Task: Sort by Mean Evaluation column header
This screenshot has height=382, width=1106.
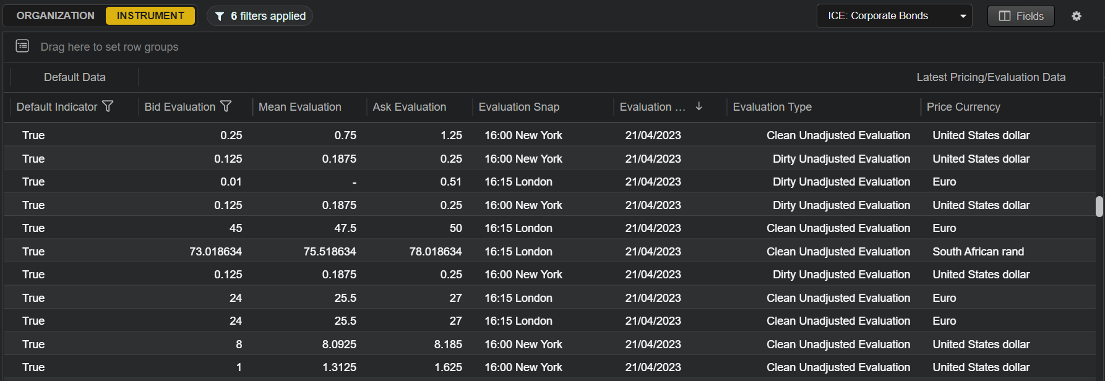Action: (300, 107)
